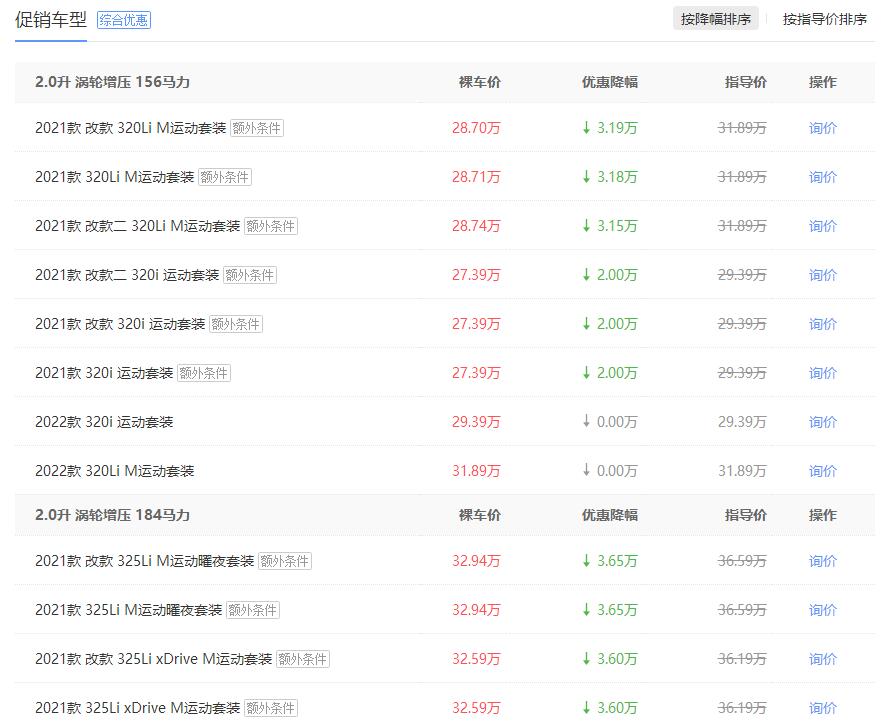Click 2.0升 涡轮增压 156马力 heading

click(112, 82)
